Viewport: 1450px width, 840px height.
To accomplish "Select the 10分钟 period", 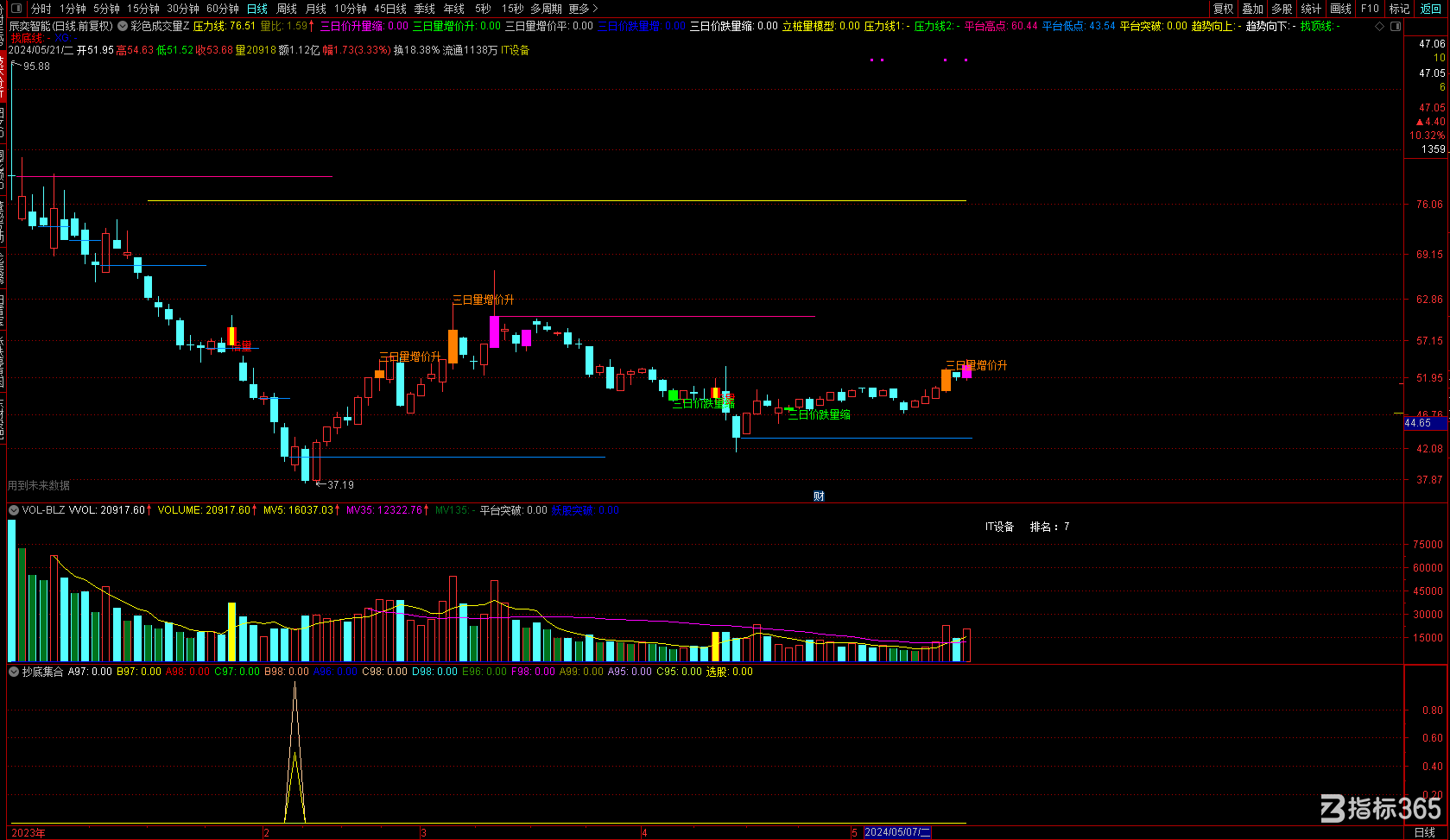I will (351, 9).
